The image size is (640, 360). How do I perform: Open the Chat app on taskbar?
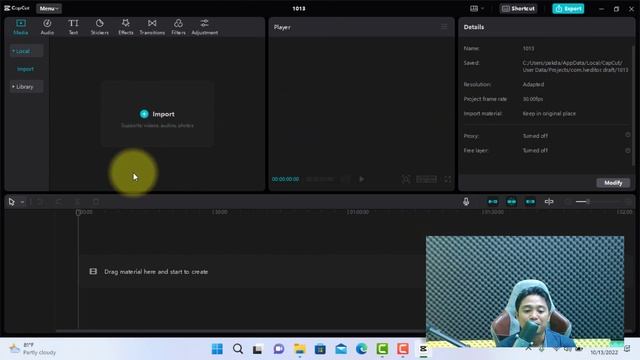point(279,349)
